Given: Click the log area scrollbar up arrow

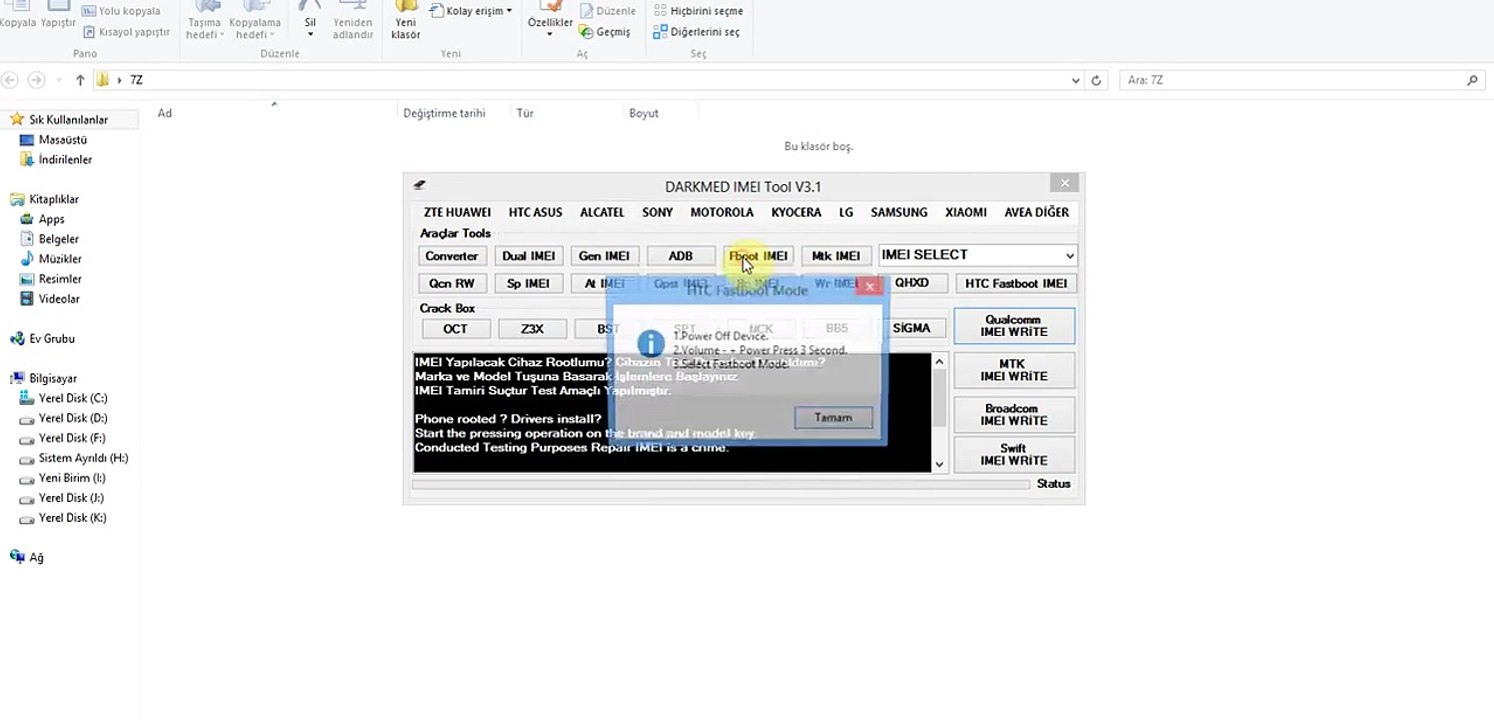Looking at the screenshot, I should 939,360.
